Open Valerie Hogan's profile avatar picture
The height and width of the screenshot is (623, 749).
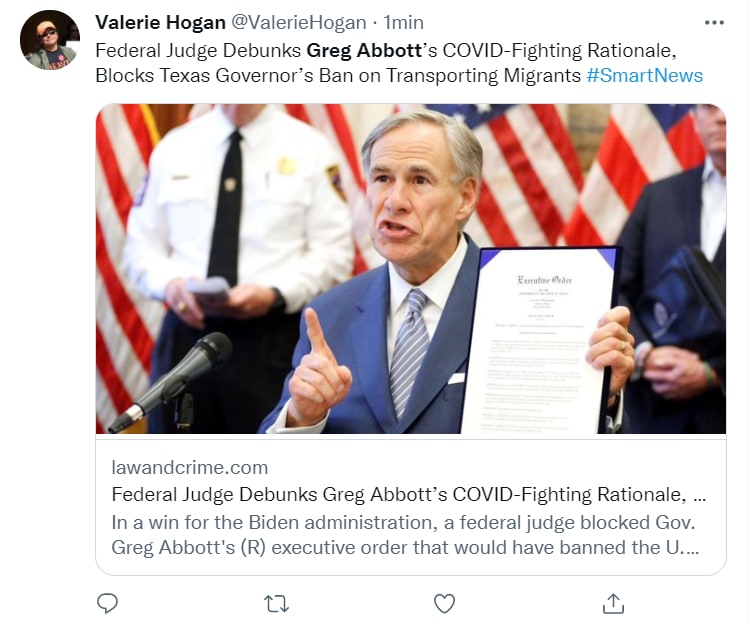(x=50, y=40)
